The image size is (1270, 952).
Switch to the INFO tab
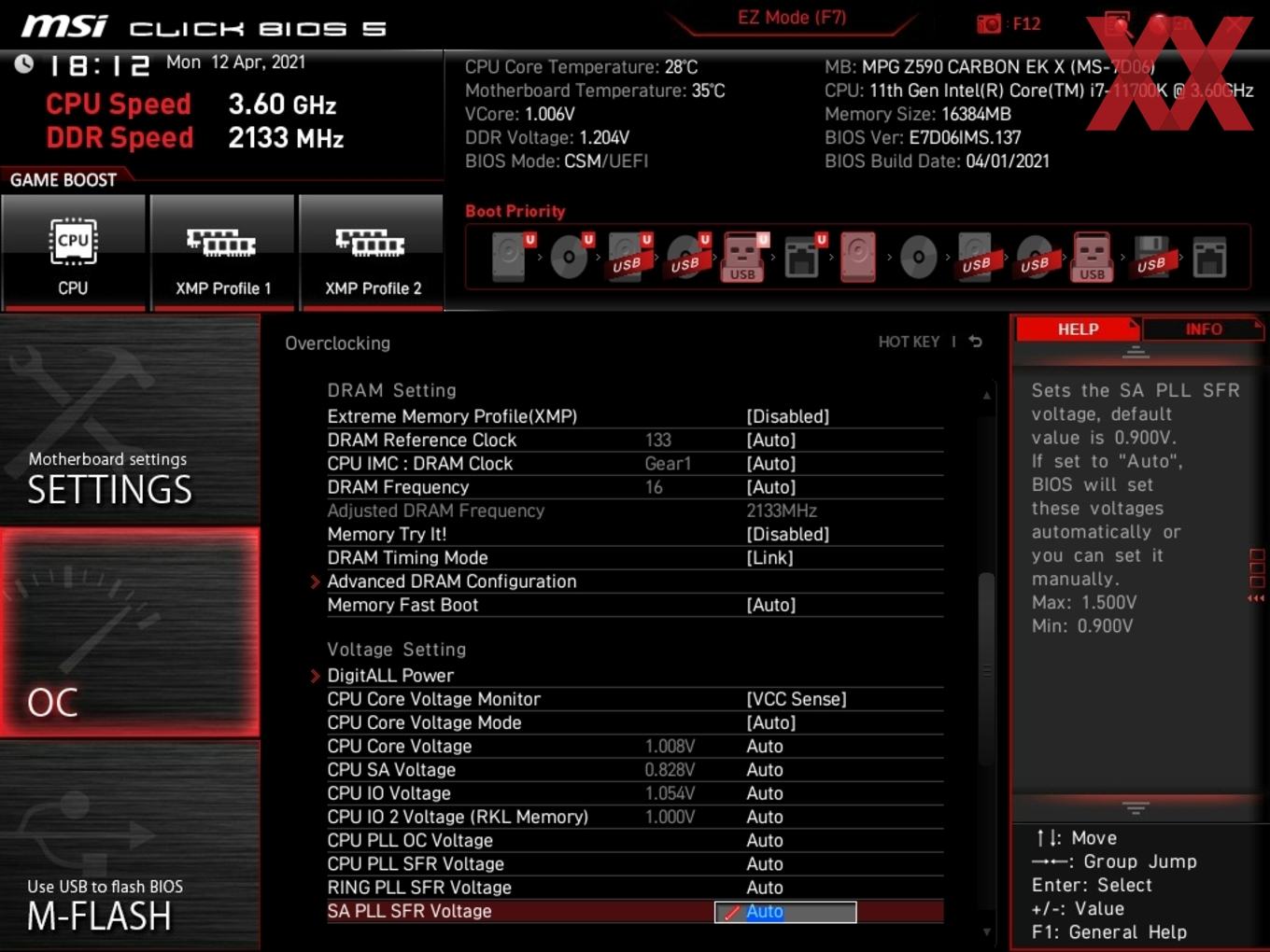[1203, 329]
